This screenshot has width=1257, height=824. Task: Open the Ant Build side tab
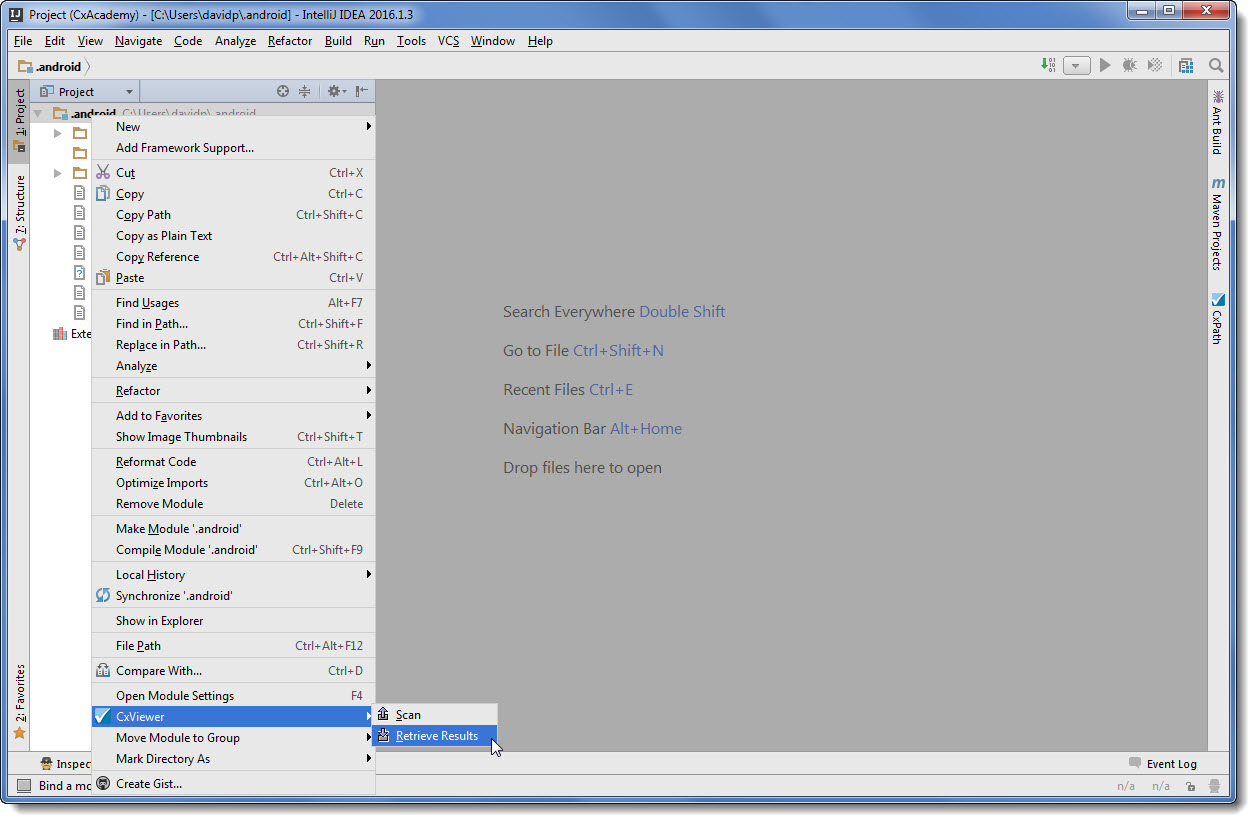[x=1217, y=122]
